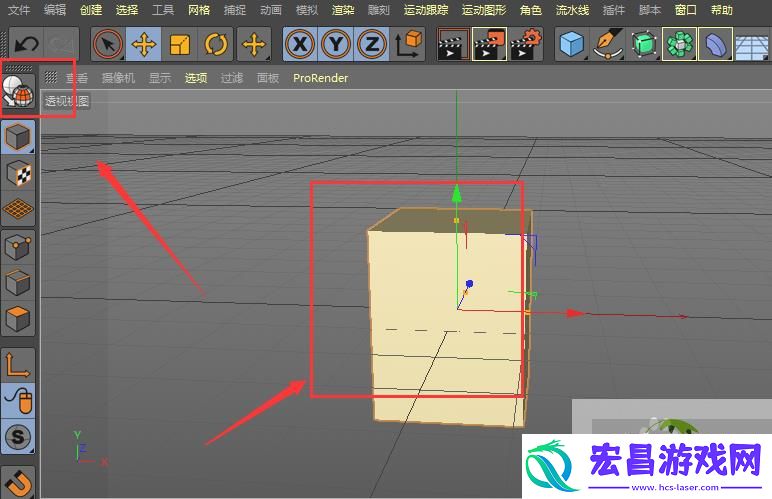Select the live selection cursor tool
The image size is (772, 499).
click(x=108, y=45)
